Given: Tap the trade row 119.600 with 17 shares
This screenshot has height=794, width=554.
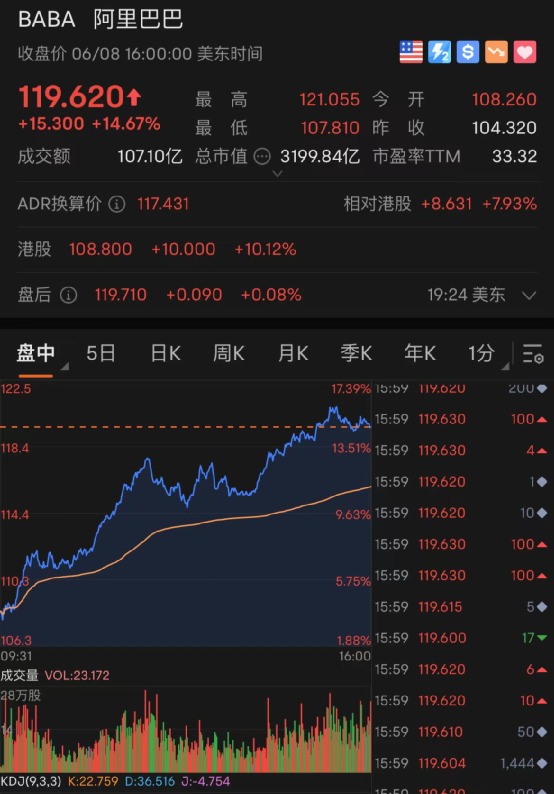Looking at the screenshot, I should 461,638.
